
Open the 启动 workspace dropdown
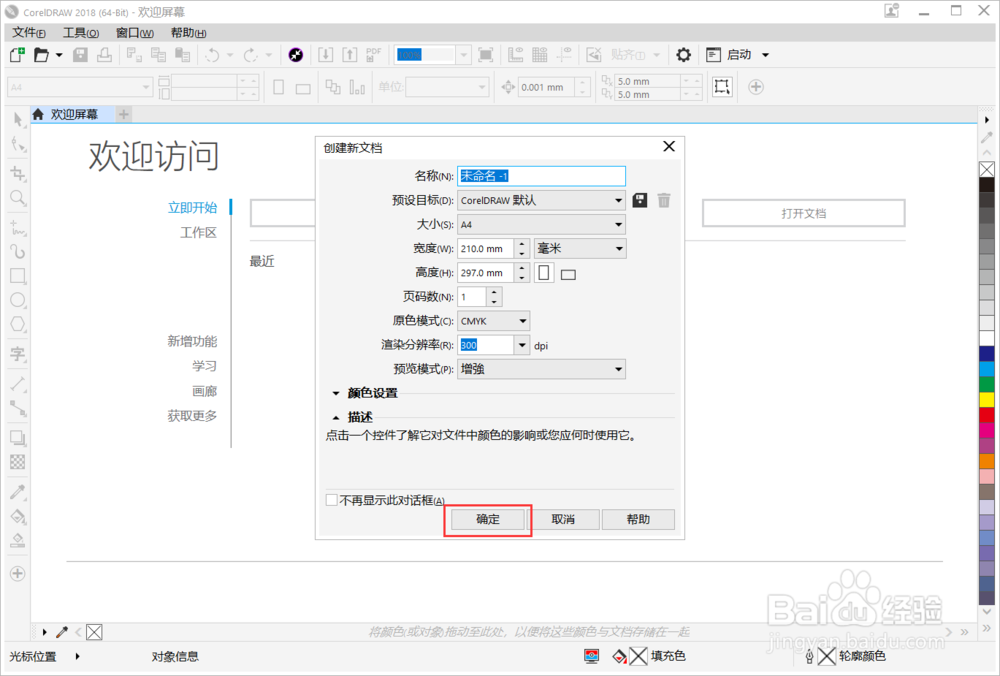point(737,55)
